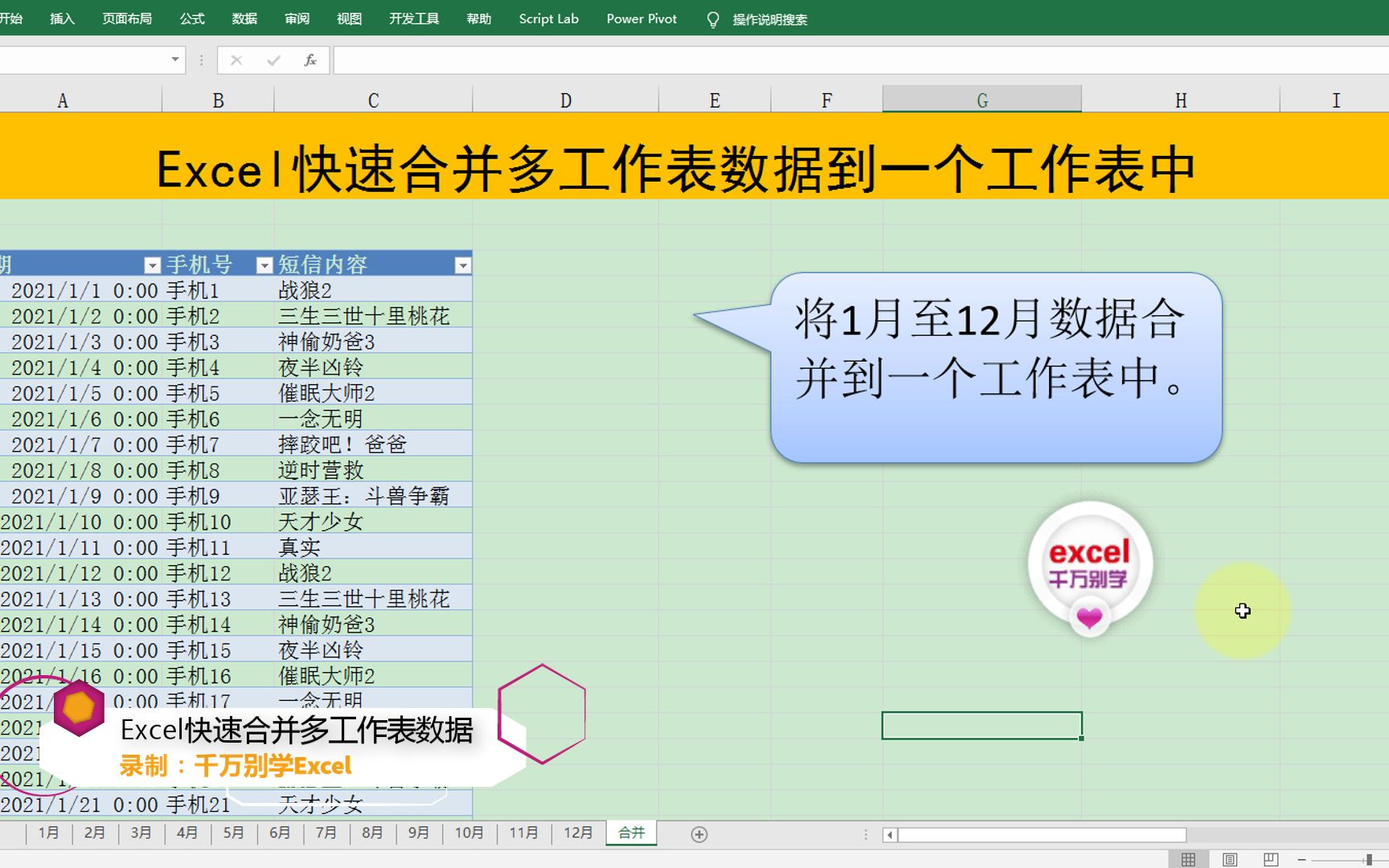Click the lightbulb Tell Me search icon
Viewport: 1389px width, 868px height.
713,19
